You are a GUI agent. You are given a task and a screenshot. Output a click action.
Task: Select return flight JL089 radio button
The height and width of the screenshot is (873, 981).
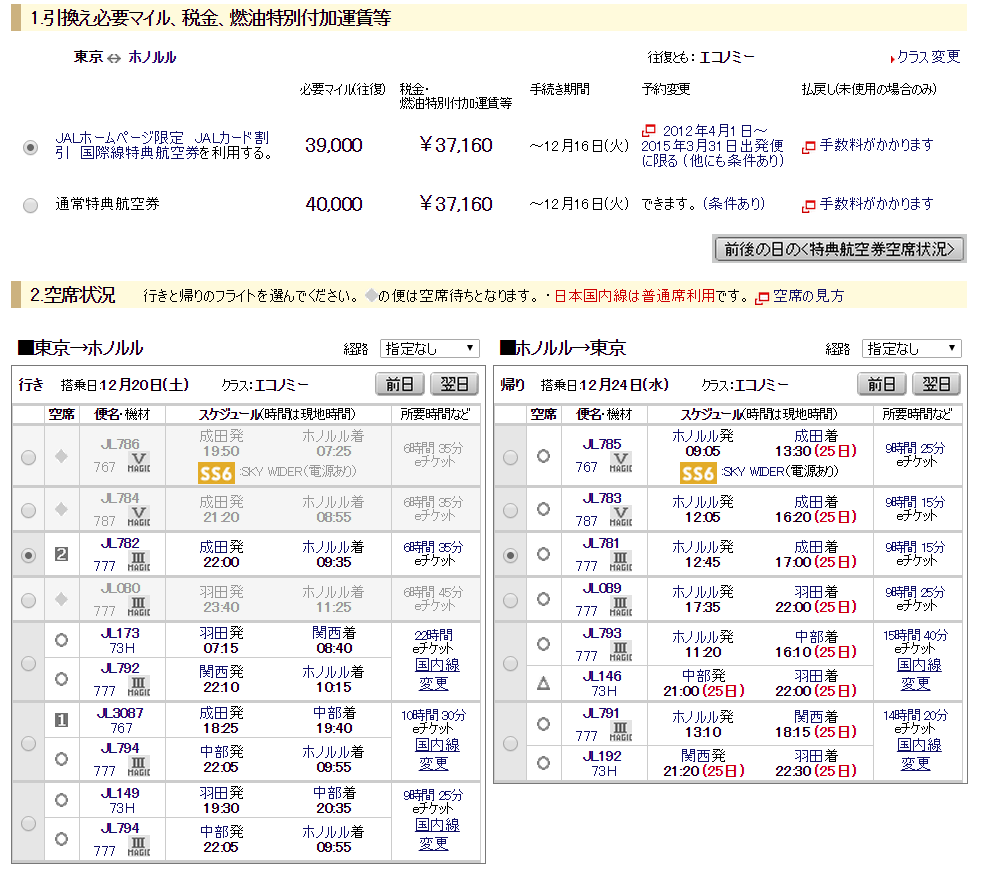point(511,600)
